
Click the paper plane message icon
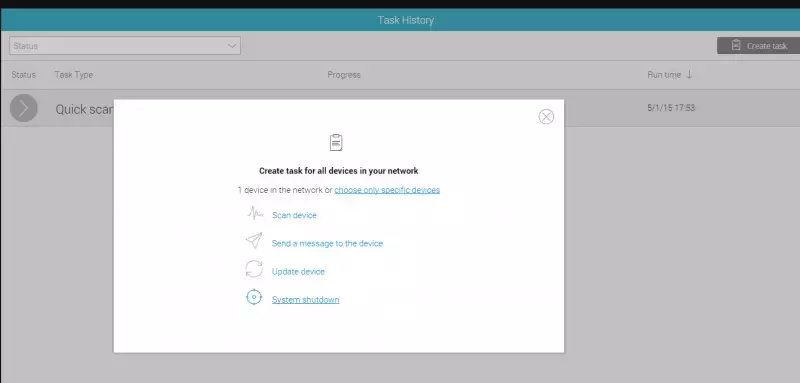254,241
